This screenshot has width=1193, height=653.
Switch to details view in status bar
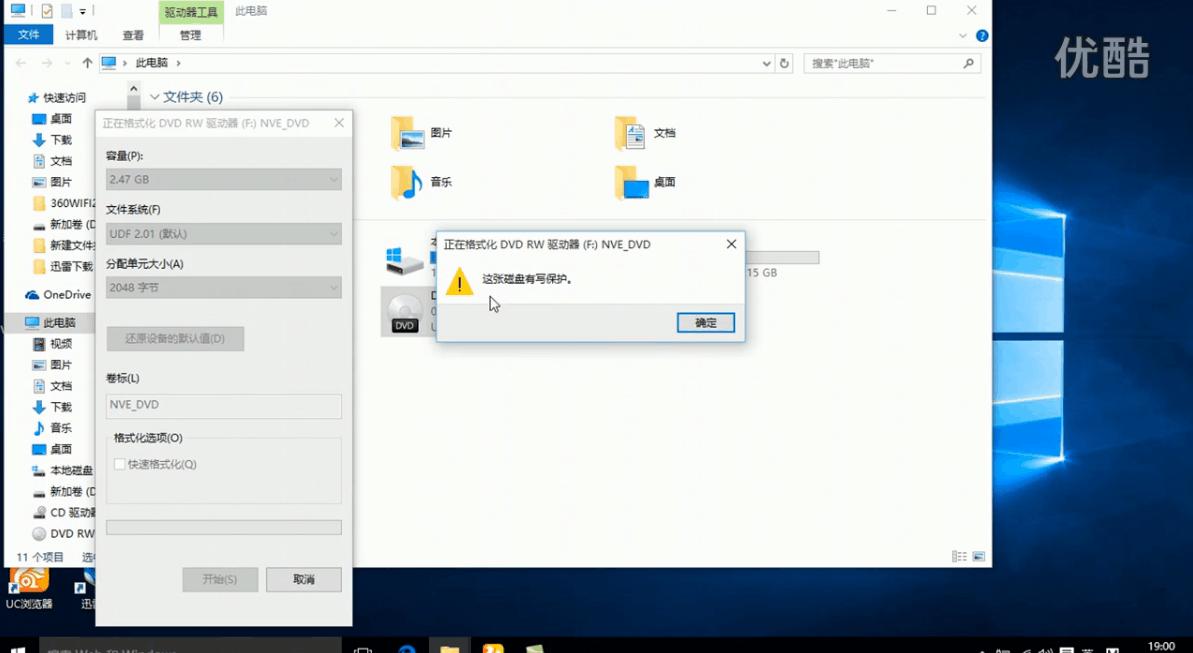point(959,557)
